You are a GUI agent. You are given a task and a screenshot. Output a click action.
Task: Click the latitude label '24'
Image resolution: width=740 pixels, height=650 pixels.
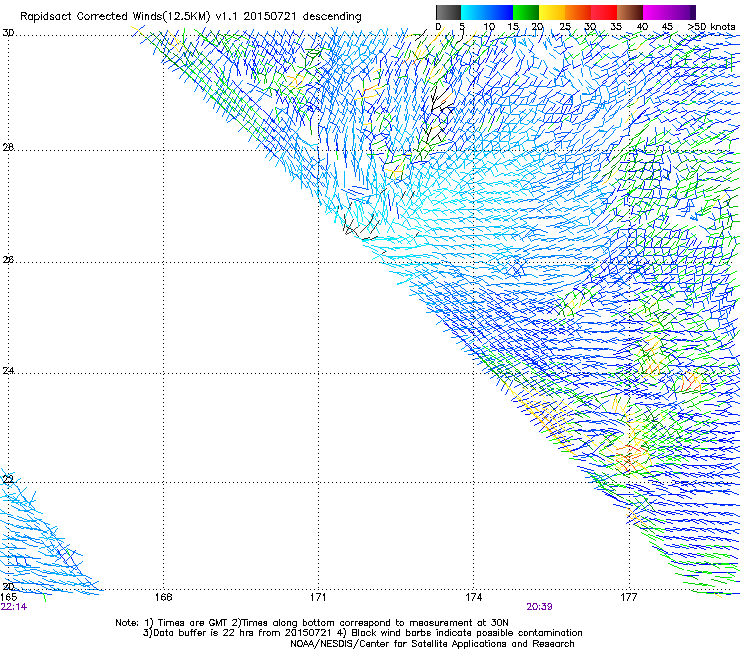click(x=8, y=371)
